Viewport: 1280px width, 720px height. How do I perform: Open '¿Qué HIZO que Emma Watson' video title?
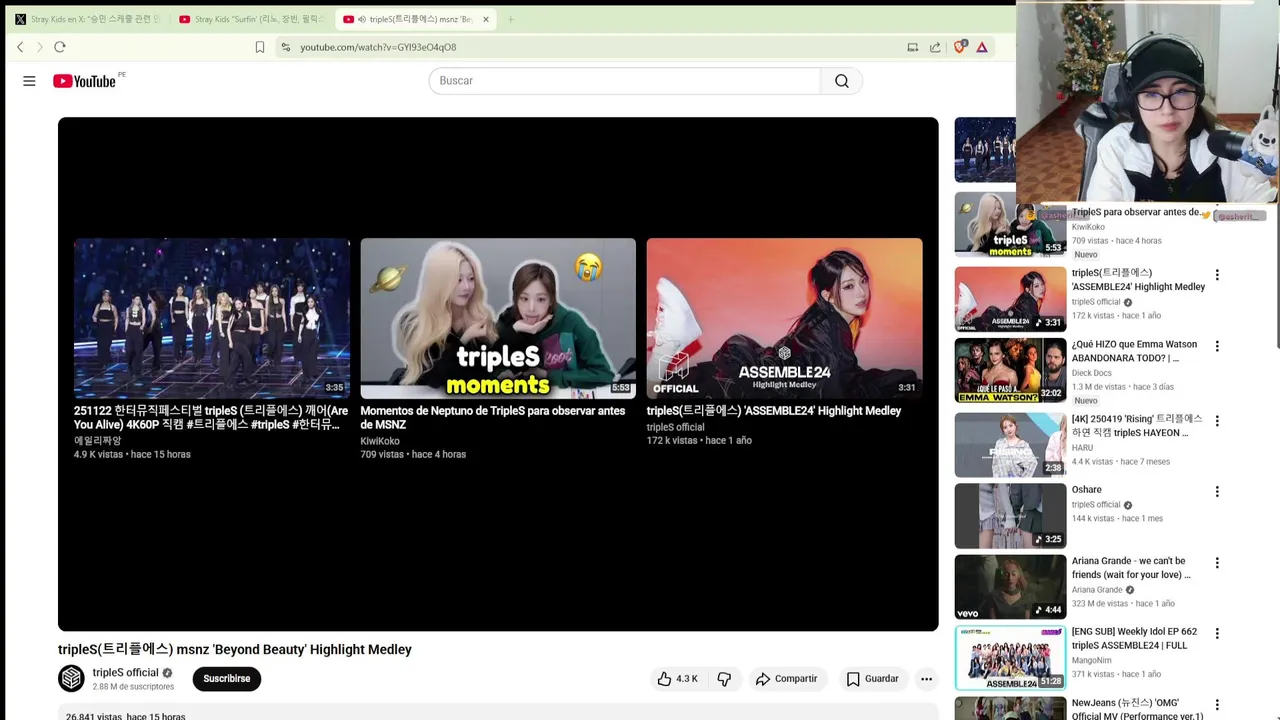coord(1134,351)
